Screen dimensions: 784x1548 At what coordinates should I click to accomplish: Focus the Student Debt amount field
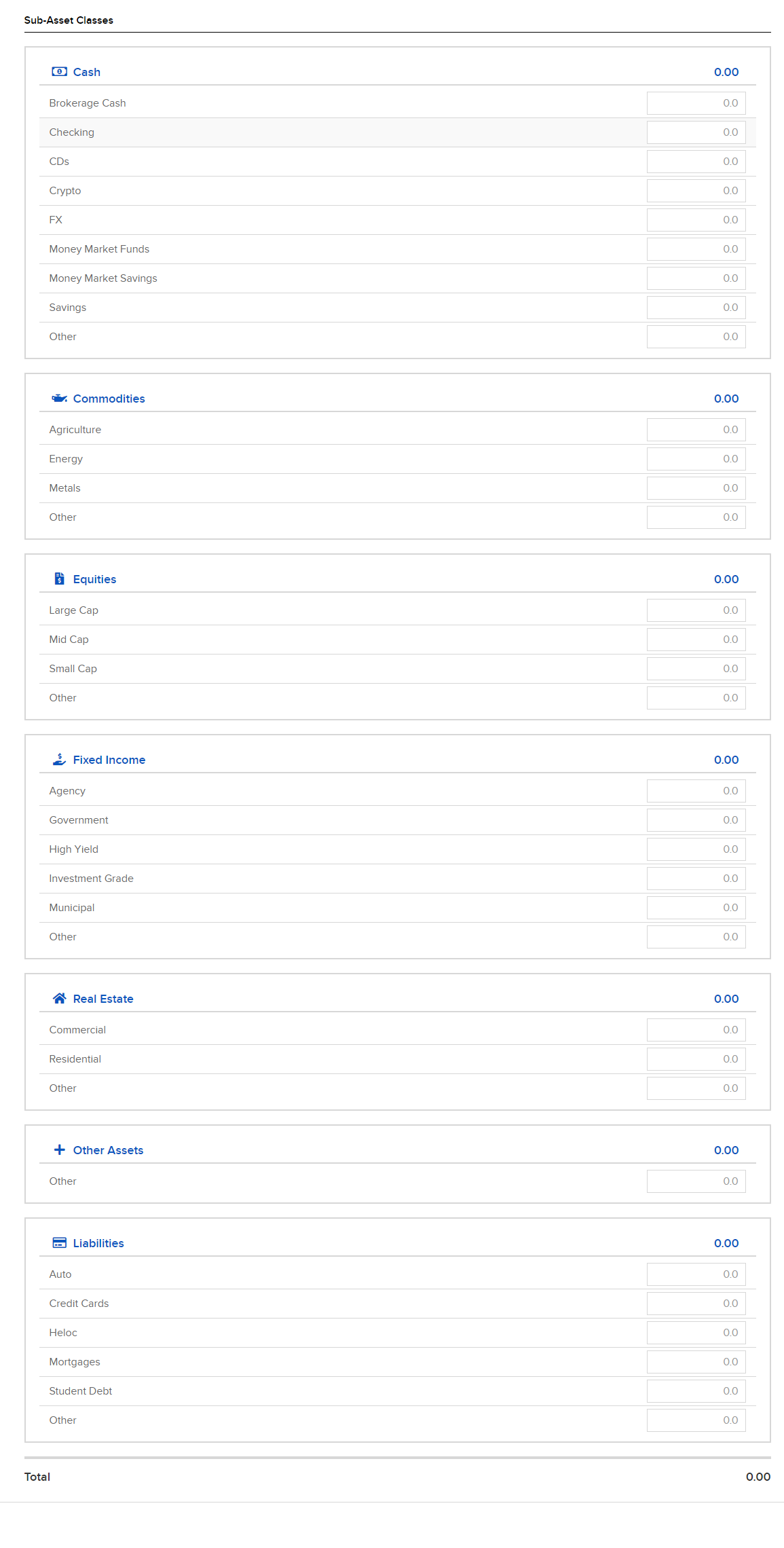[x=696, y=1391]
